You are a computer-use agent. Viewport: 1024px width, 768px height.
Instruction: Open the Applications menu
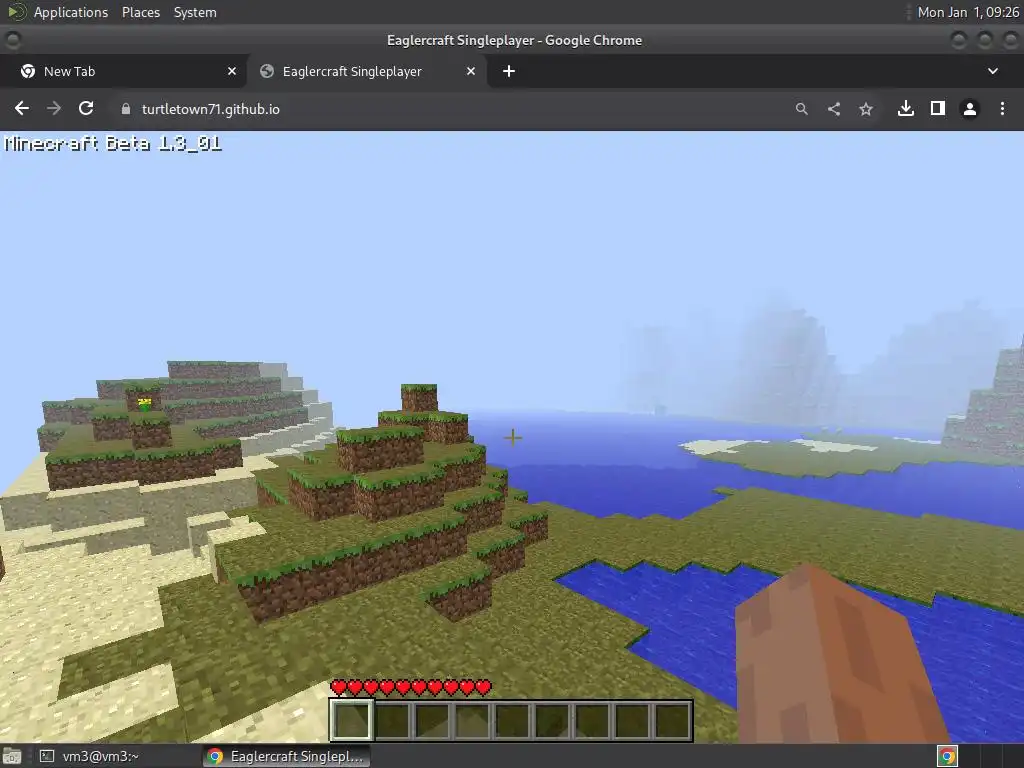point(71,12)
